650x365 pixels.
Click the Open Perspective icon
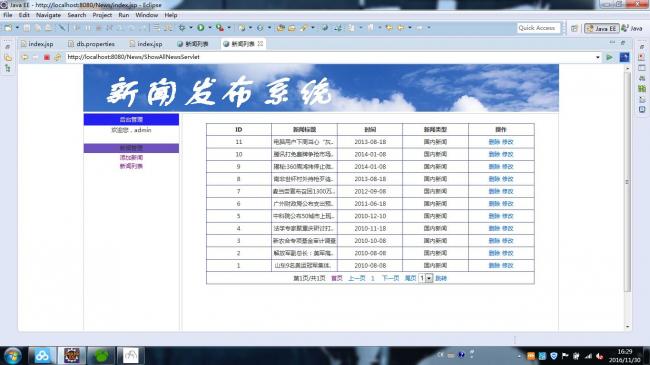[574, 28]
